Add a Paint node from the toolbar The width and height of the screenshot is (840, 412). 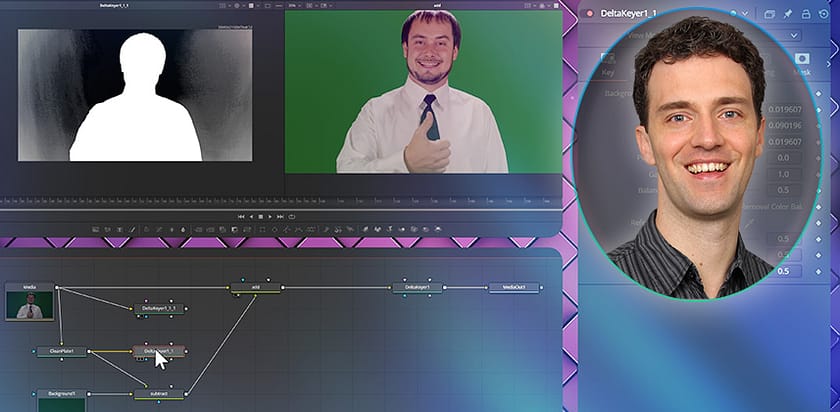(x=132, y=229)
